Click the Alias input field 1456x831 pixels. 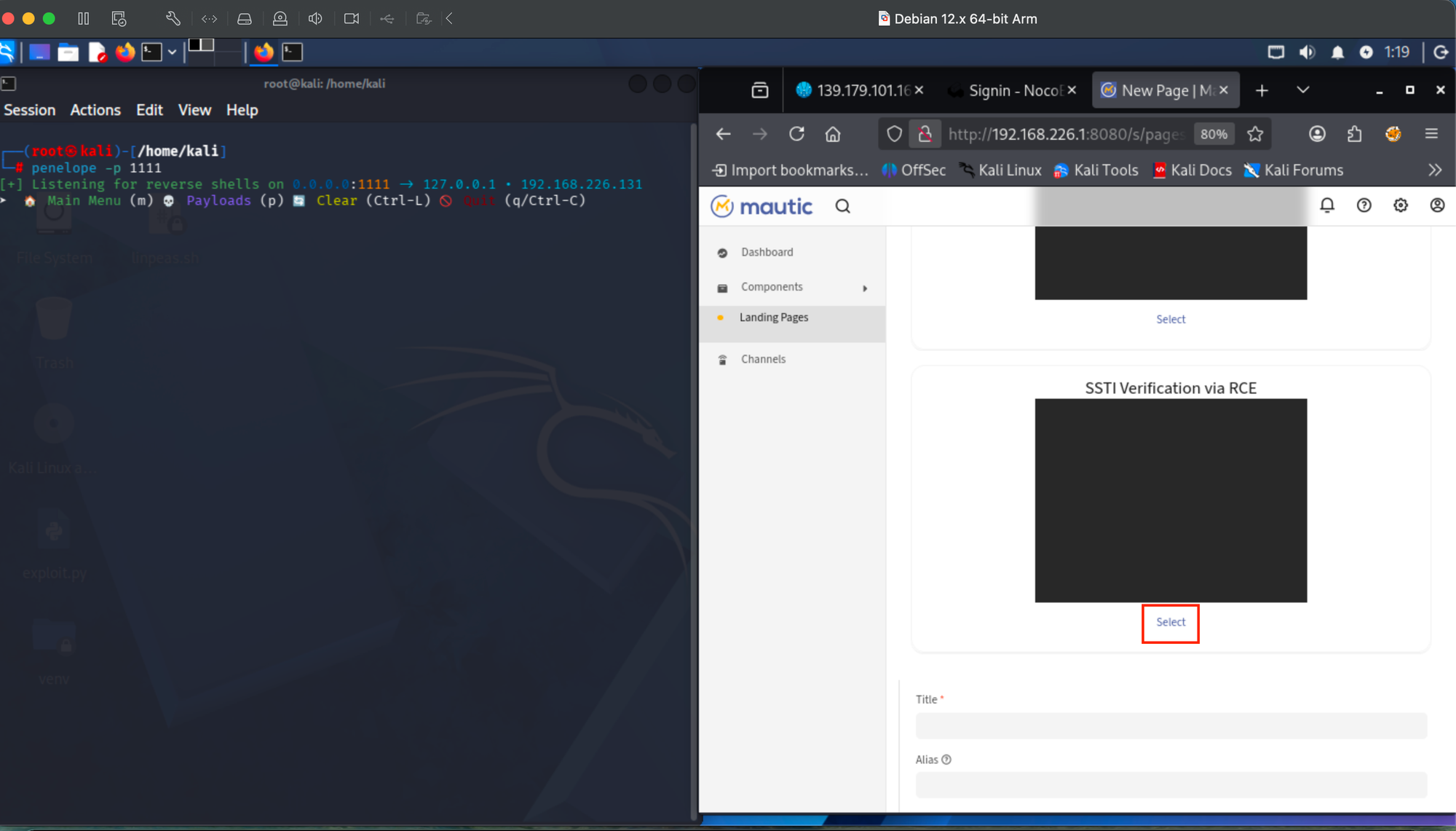point(1171,785)
